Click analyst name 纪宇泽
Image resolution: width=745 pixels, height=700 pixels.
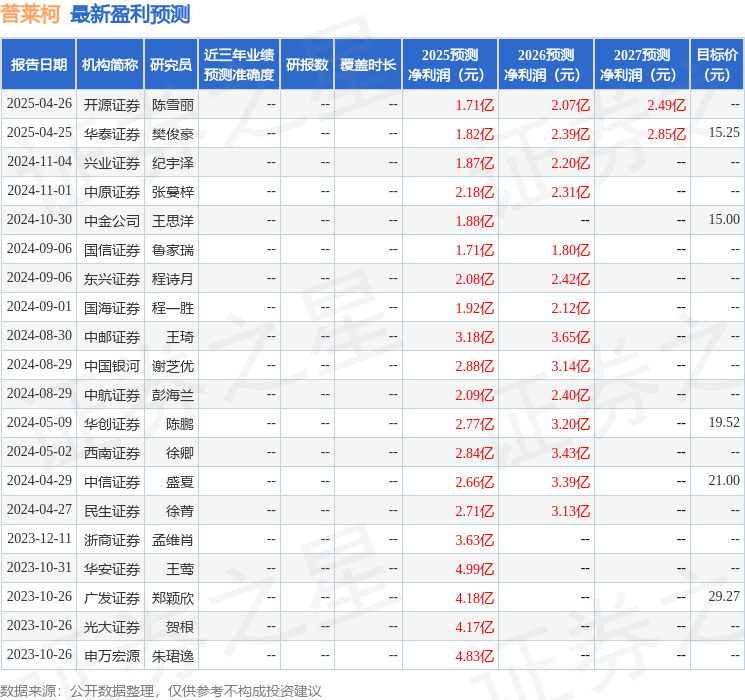(172, 163)
